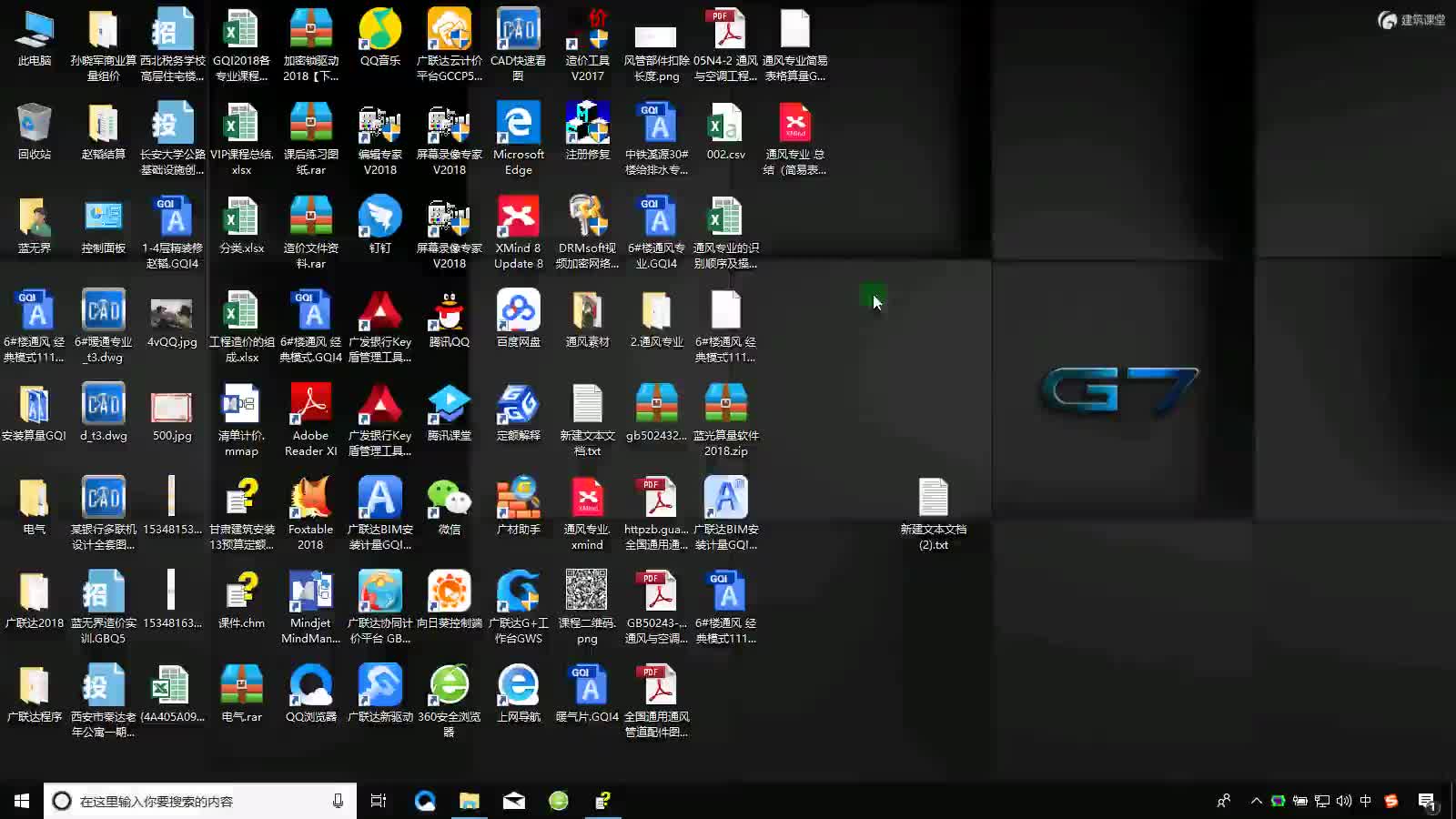Select the 腾讯课堂 desktop icon
The height and width of the screenshot is (819, 1456).
(x=450, y=413)
